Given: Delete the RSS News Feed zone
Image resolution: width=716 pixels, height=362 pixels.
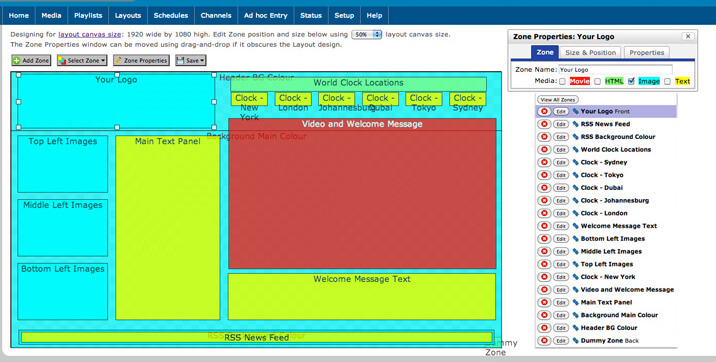Looking at the screenshot, I should [544, 124].
